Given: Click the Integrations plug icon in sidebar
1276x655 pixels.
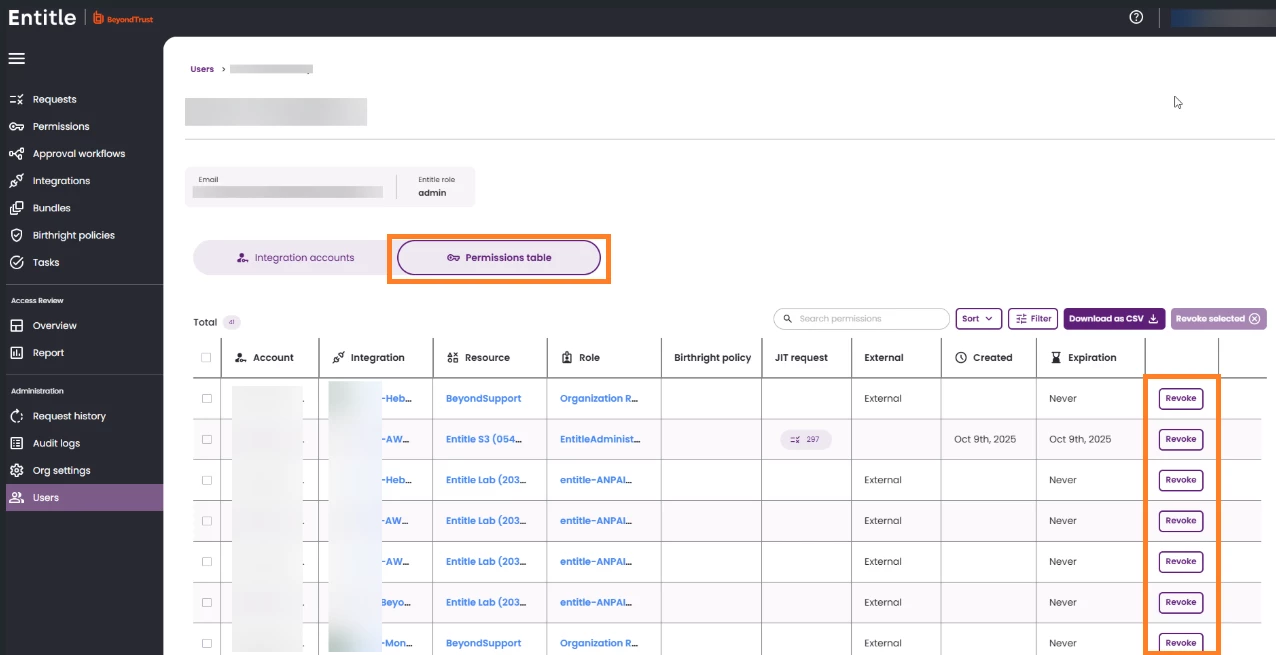Looking at the screenshot, I should (16, 181).
